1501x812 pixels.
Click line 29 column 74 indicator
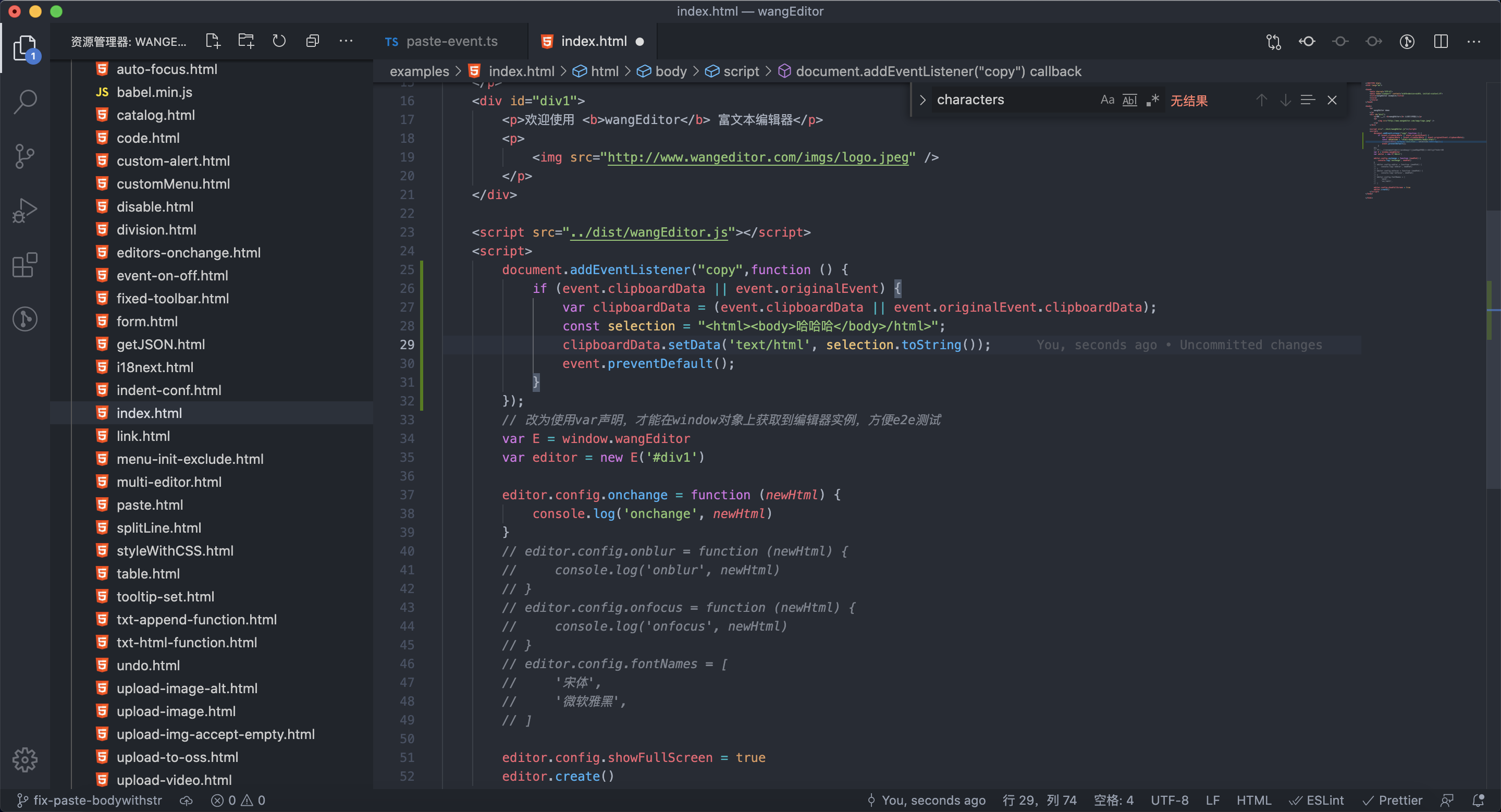(x=1040, y=801)
